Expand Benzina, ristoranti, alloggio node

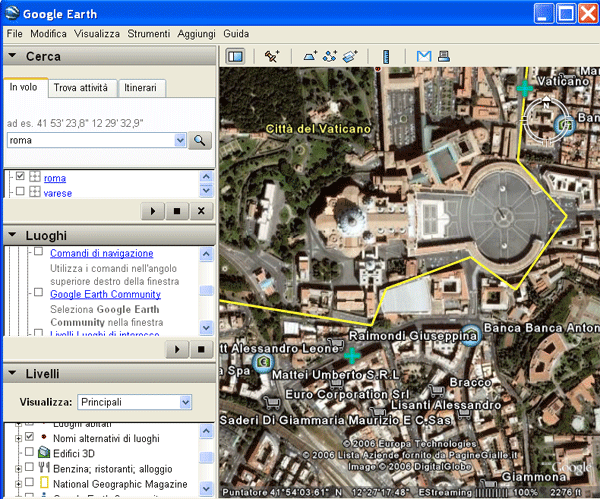pyautogui.click(x=18, y=469)
